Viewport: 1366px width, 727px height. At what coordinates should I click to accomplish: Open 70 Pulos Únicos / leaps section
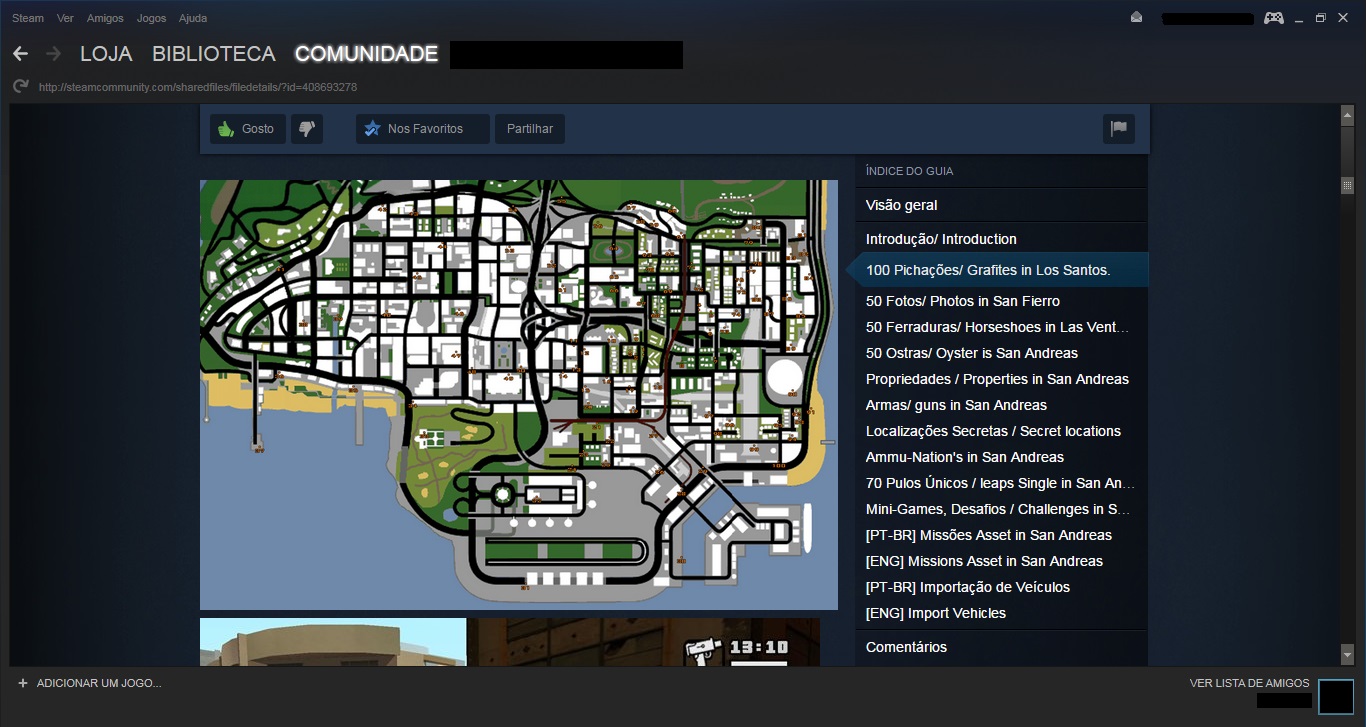coord(1001,483)
